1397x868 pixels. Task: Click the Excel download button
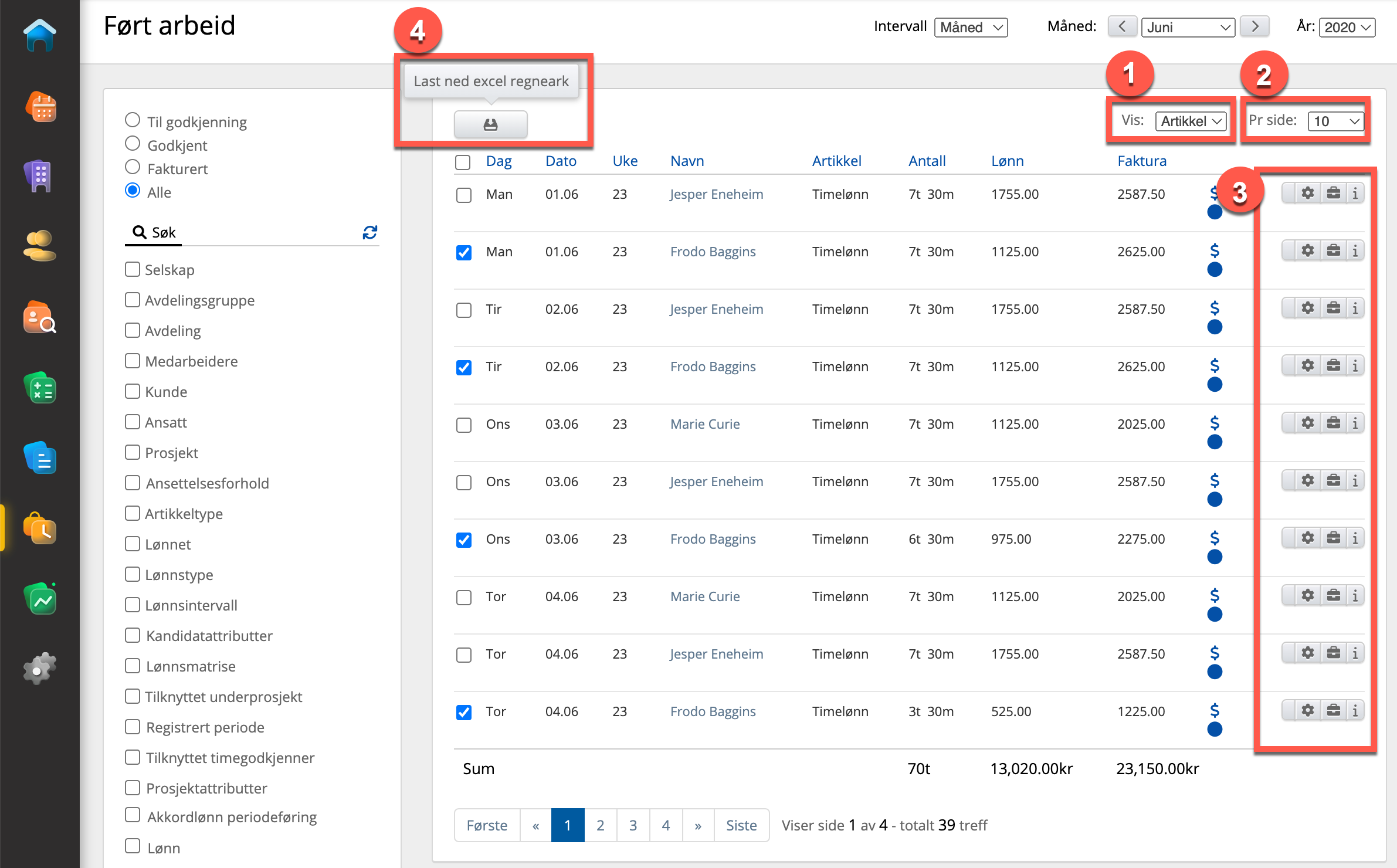point(490,124)
